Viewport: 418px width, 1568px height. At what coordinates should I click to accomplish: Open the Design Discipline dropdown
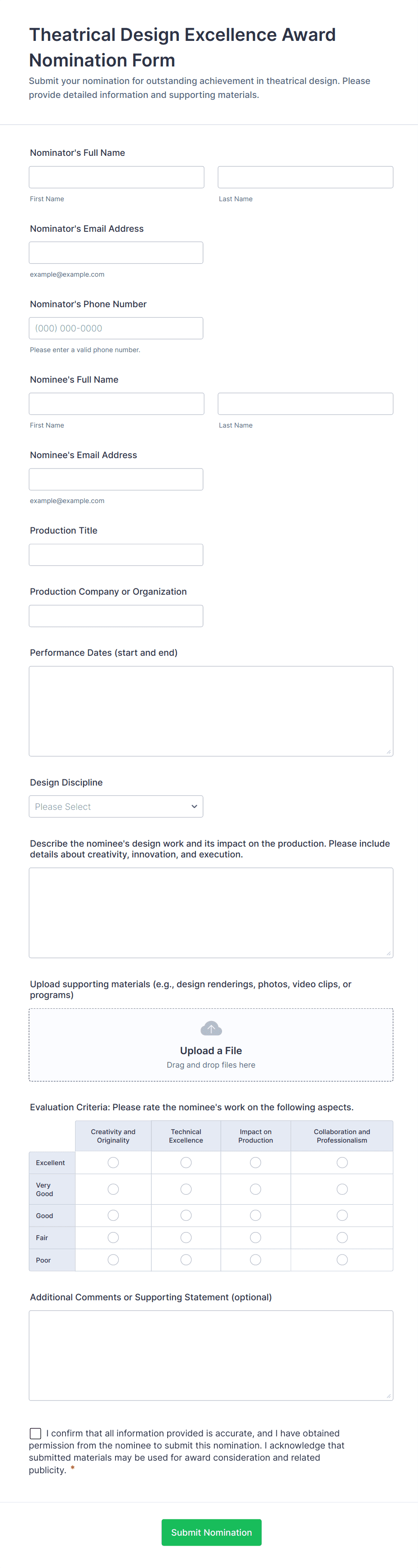point(116,807)
